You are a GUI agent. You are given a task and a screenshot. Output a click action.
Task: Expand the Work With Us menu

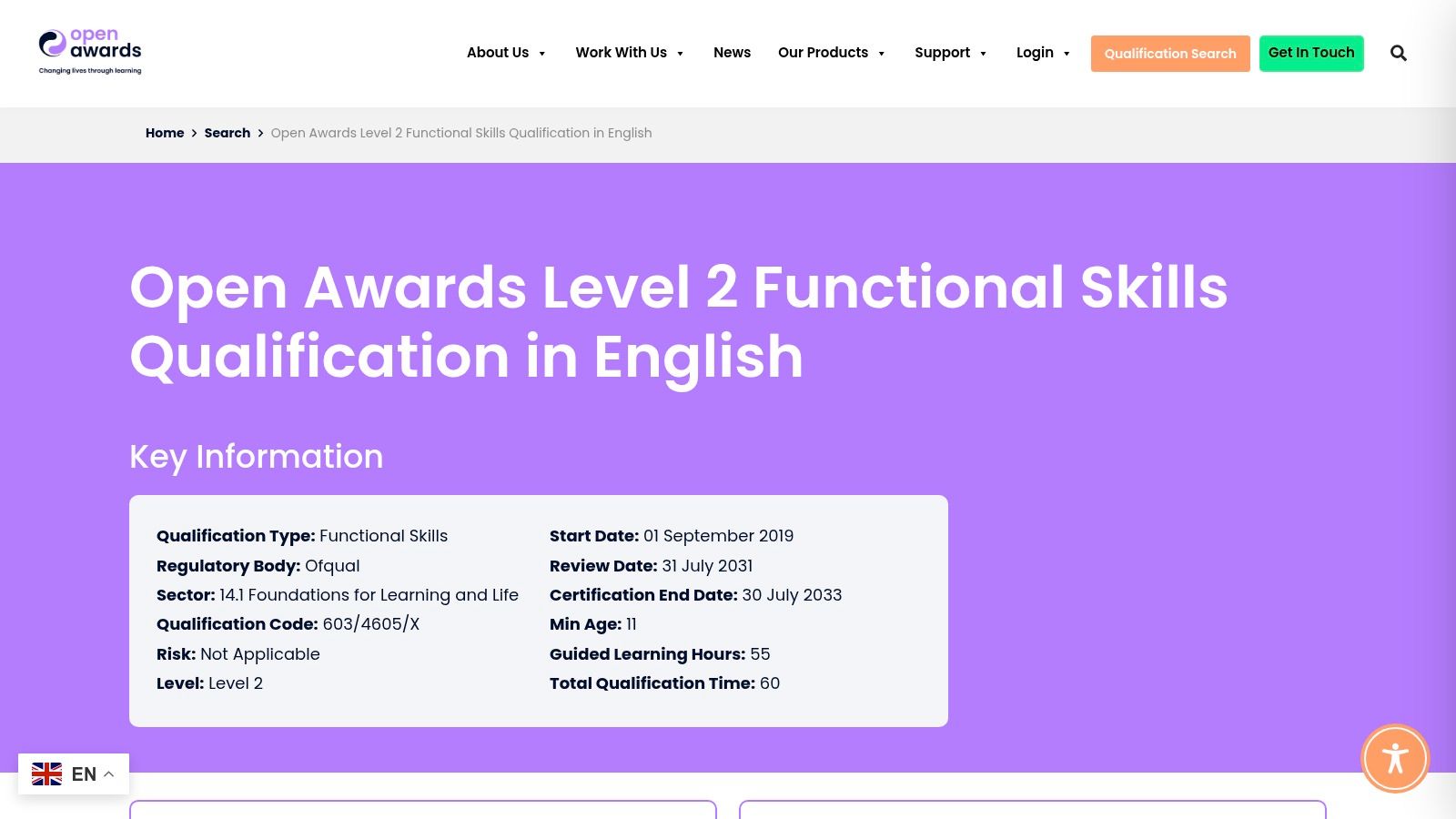click(630, 53)
